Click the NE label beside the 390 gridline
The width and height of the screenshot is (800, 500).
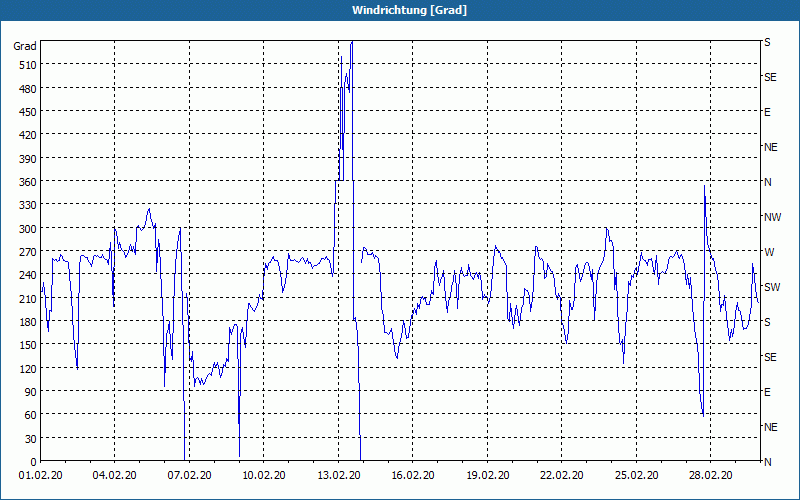click(x=770, y=147)
